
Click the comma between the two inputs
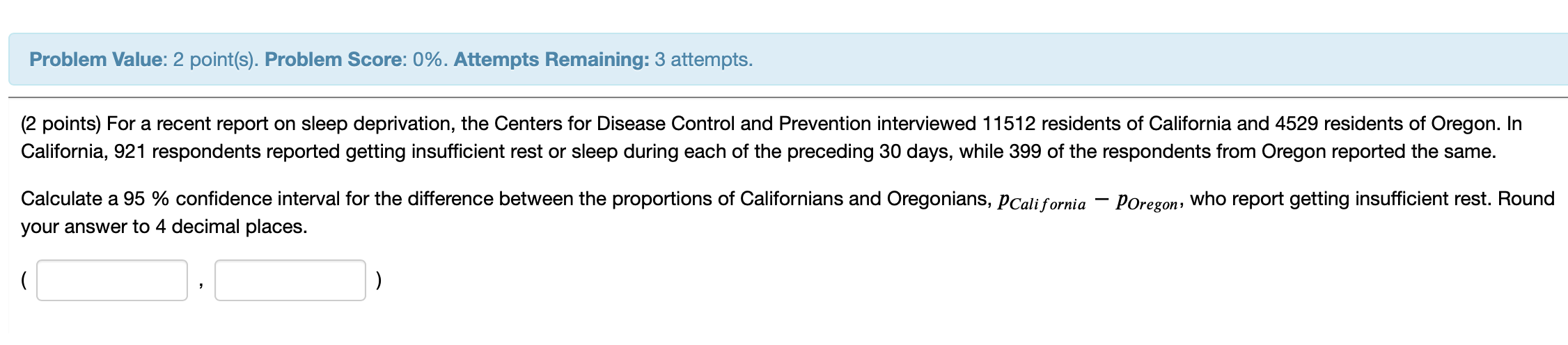click(x=201, y=285)
